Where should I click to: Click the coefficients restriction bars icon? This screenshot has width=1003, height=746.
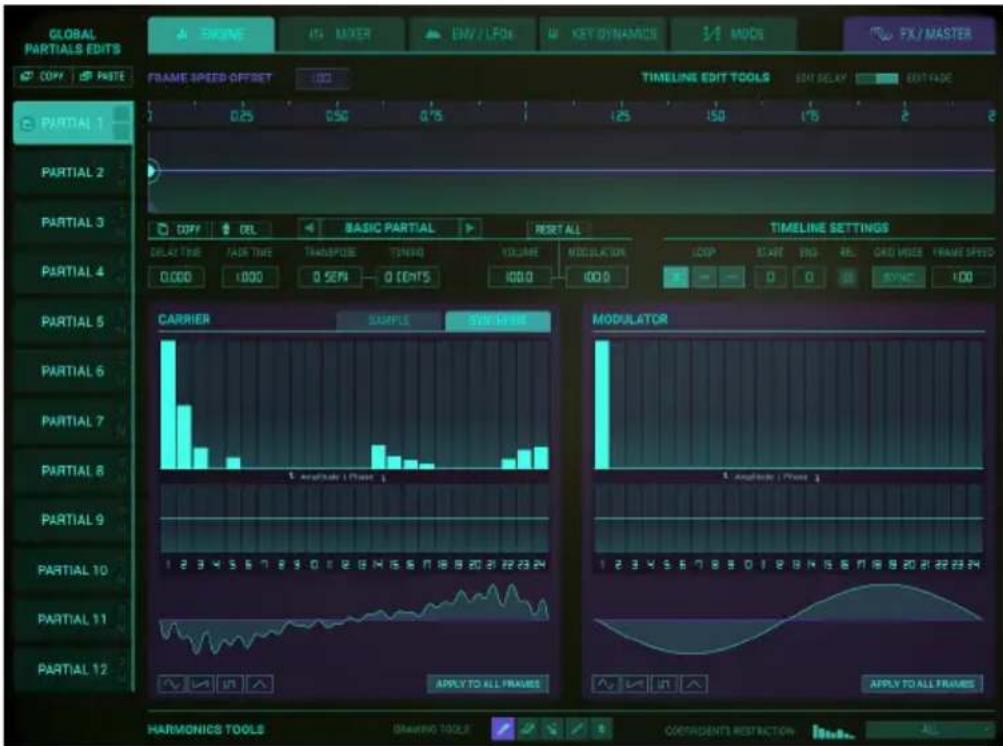[x=832, y=731]
